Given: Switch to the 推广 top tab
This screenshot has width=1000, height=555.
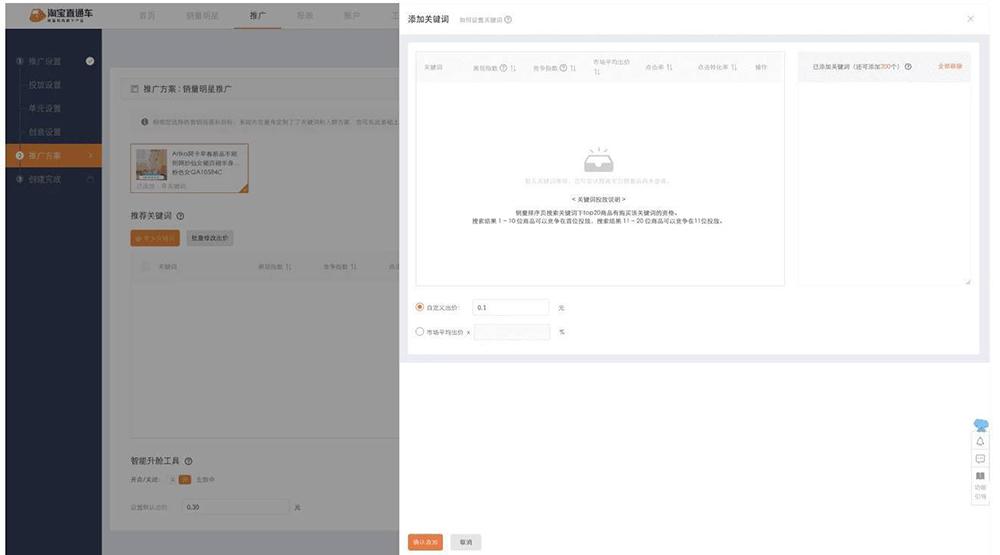Looking at the screenshot, I should 257,16.
